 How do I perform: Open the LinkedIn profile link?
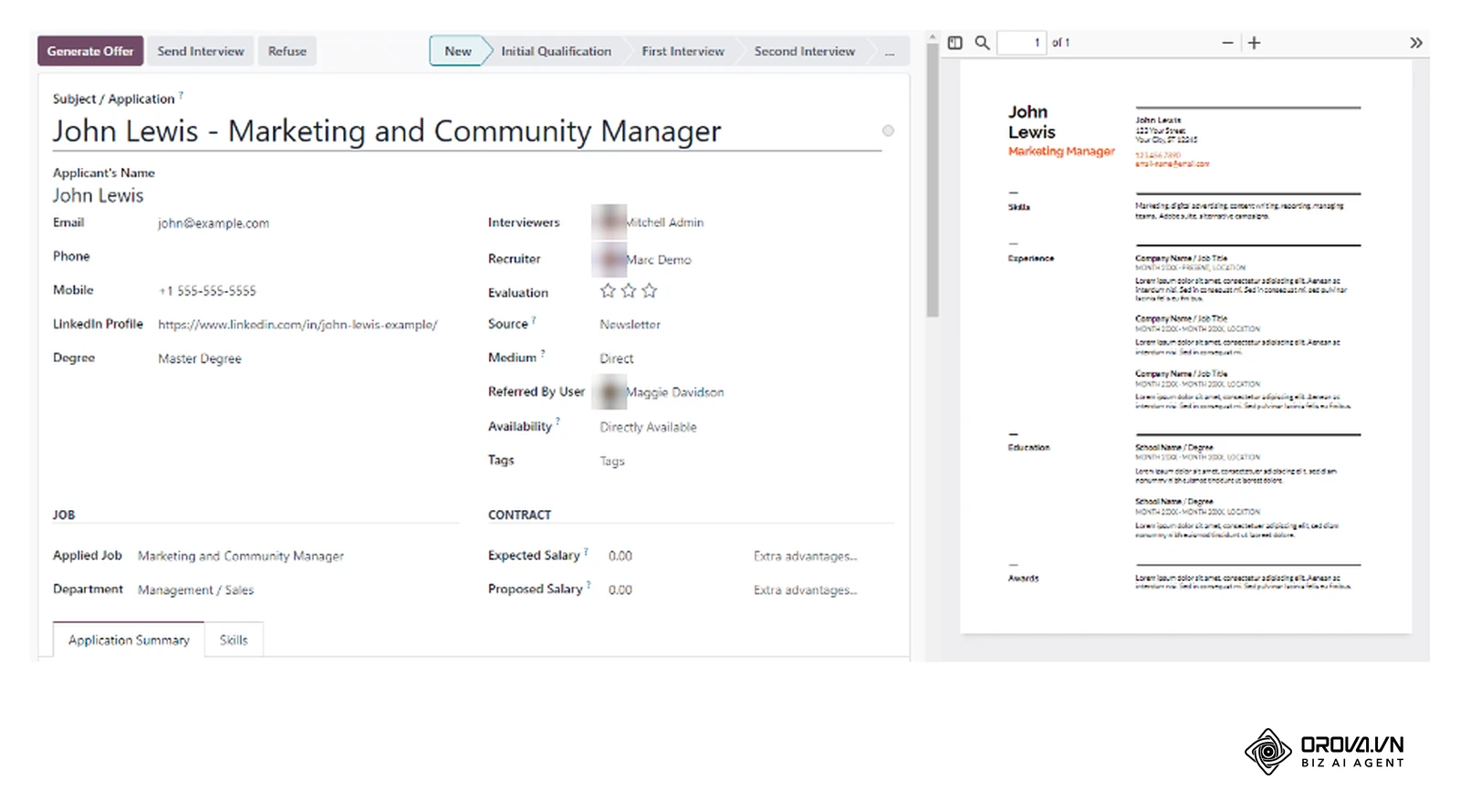[x=297, y=324]
